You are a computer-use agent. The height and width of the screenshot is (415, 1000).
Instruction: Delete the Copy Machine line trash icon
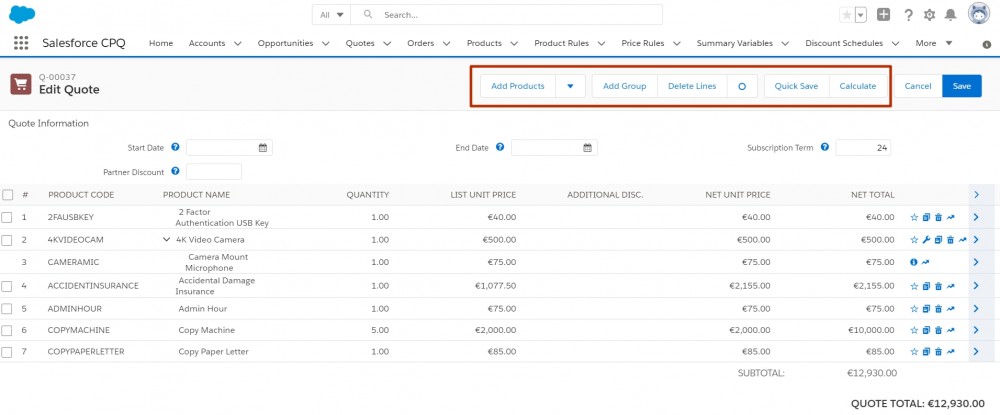pos(938,330)
